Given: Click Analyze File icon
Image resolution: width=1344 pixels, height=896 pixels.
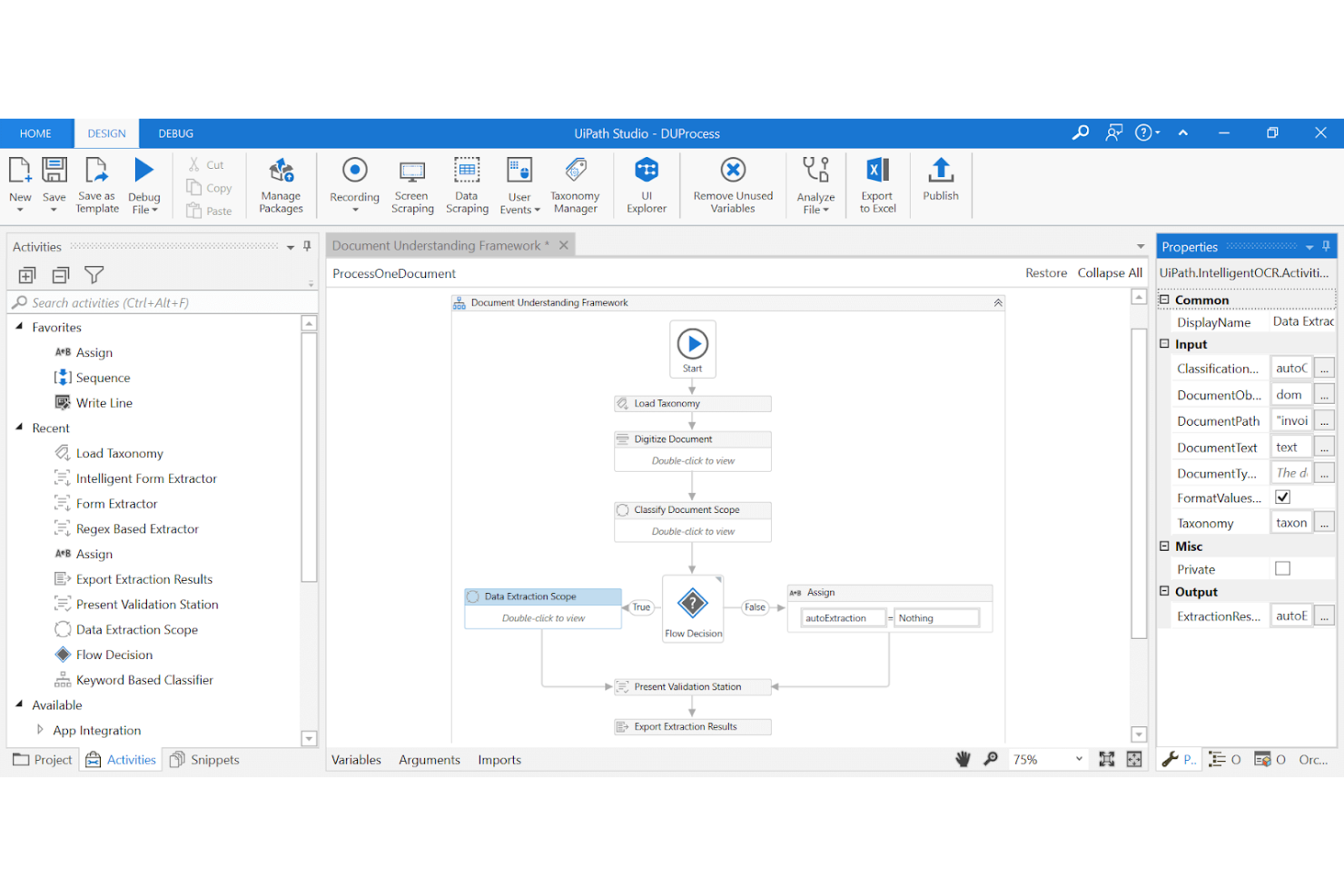Looking at the screenshot, I should (815, 170).
